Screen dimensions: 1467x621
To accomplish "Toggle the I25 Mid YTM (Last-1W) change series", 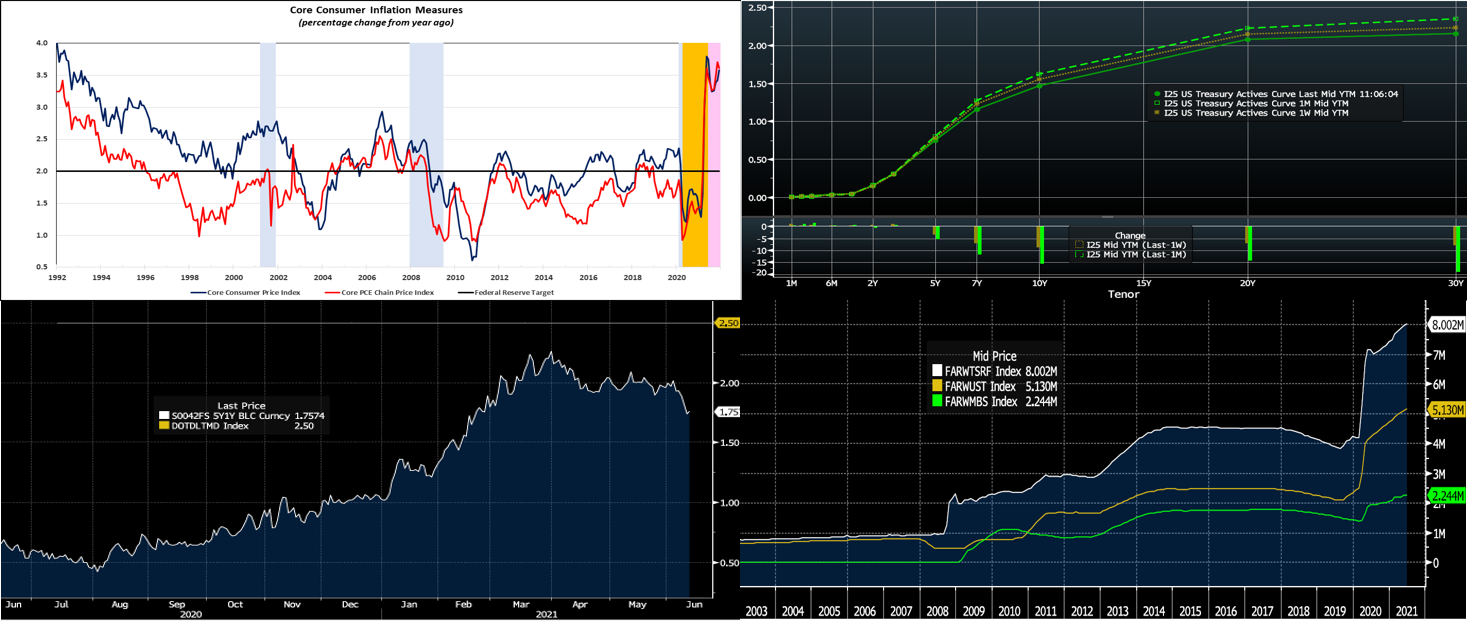I will click(1132, 244).
